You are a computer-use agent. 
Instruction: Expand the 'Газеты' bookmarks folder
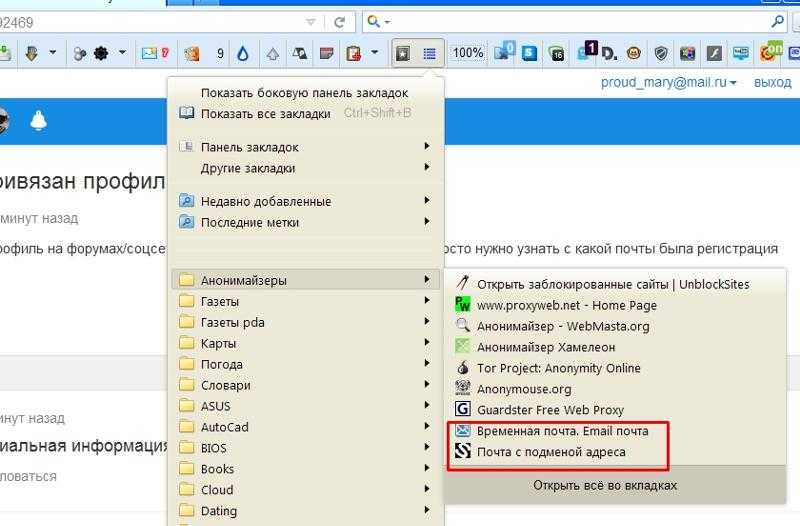306,301
